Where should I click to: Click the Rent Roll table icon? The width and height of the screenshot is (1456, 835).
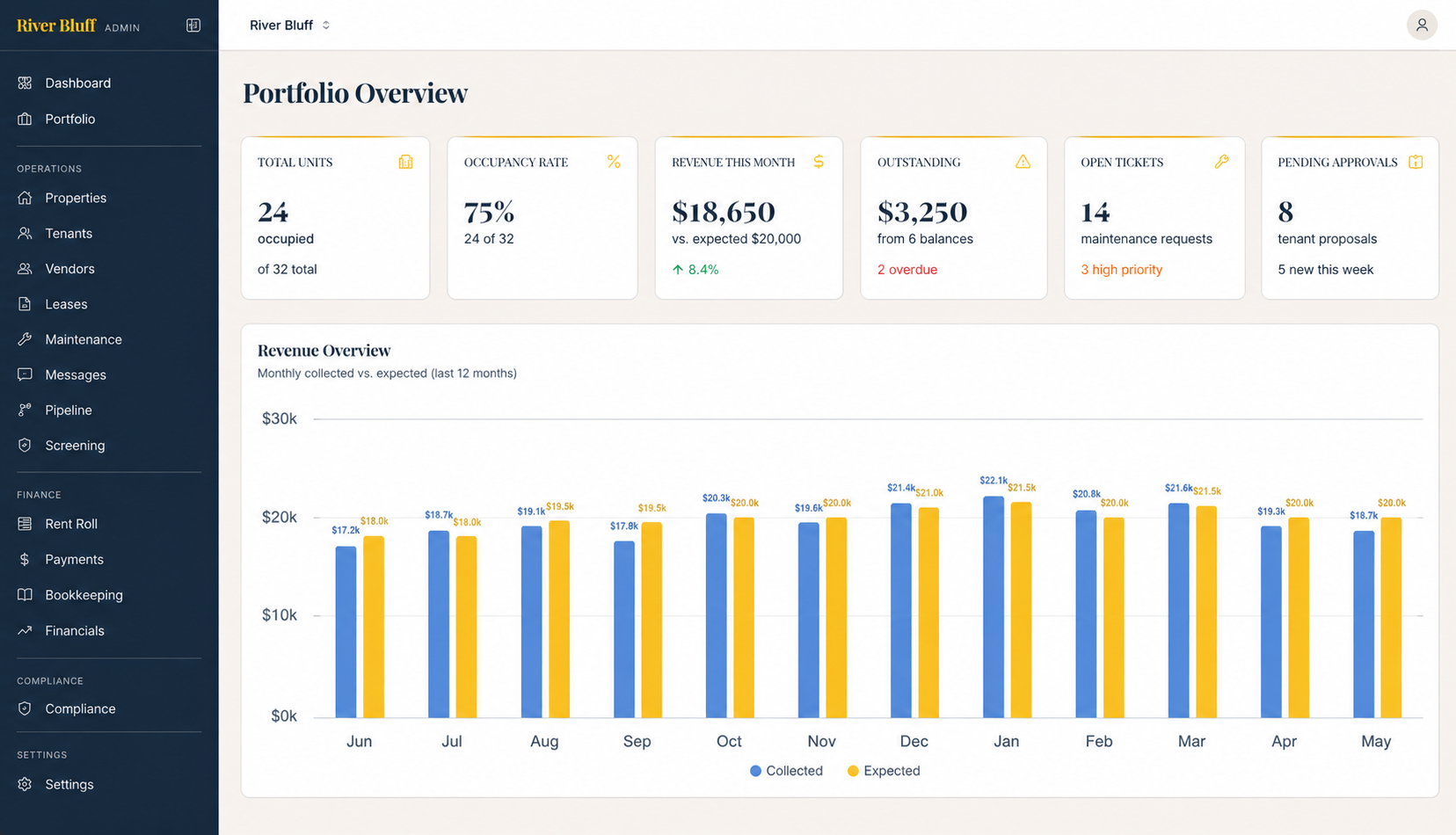[25, 524]
